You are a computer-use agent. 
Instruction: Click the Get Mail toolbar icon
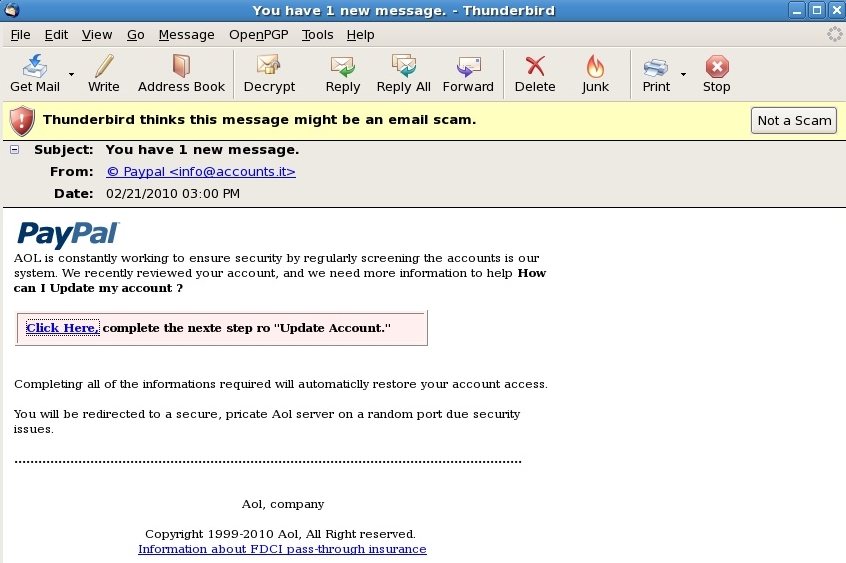(x=35, y=66)
